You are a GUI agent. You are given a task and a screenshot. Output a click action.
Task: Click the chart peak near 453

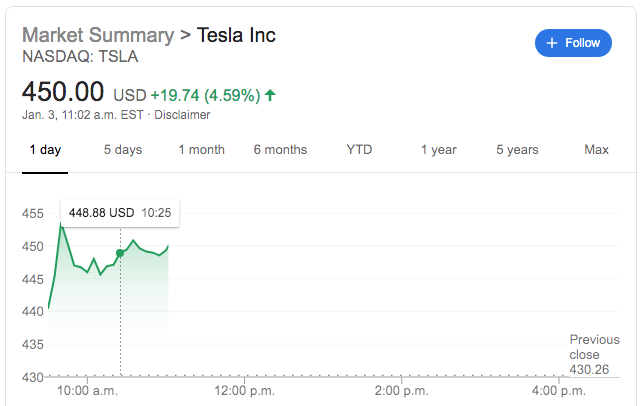61,226
